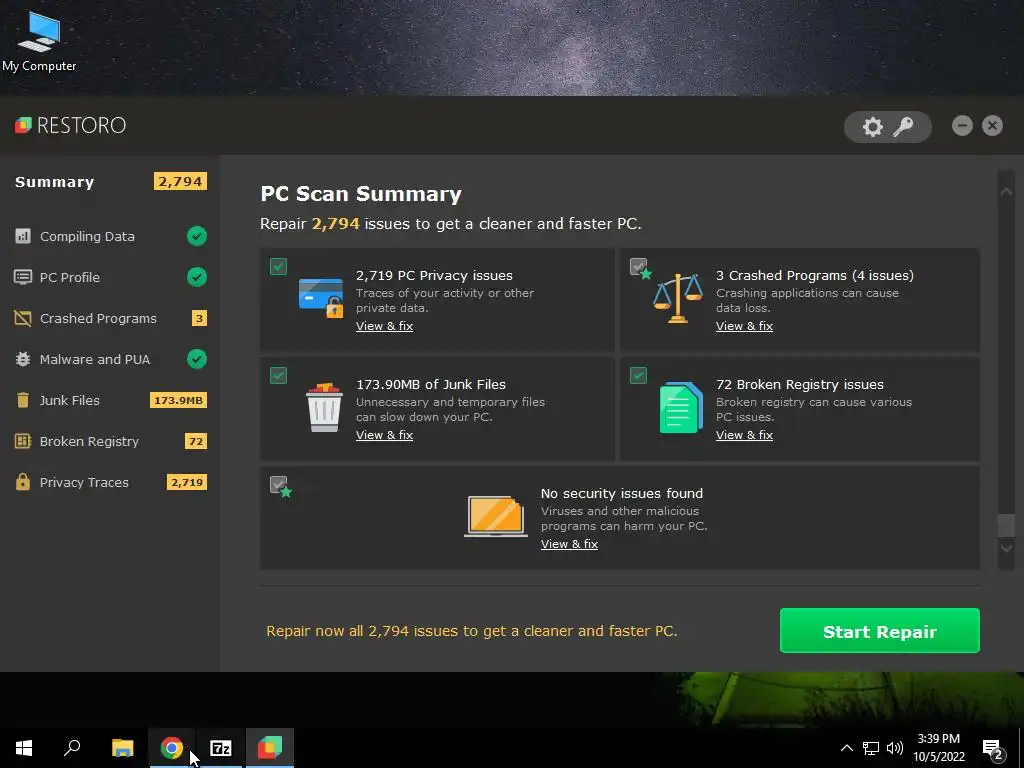Viewport: 1024px width, 768px height.
Task: Click green check beside Compiling Data
Action: coord(197,236)
